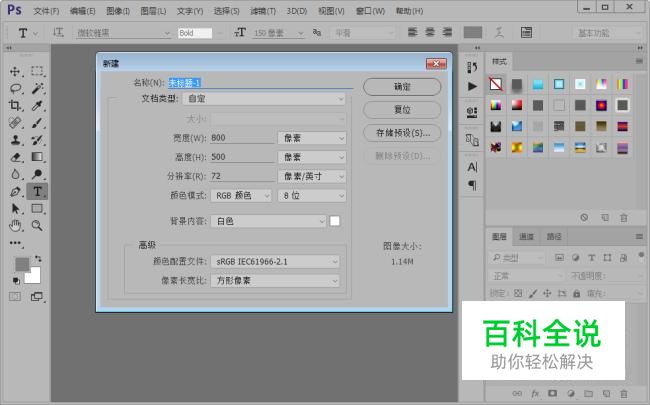Select the Zoom tool
Viewport: 650px width, 405px height.
[37, 226]
